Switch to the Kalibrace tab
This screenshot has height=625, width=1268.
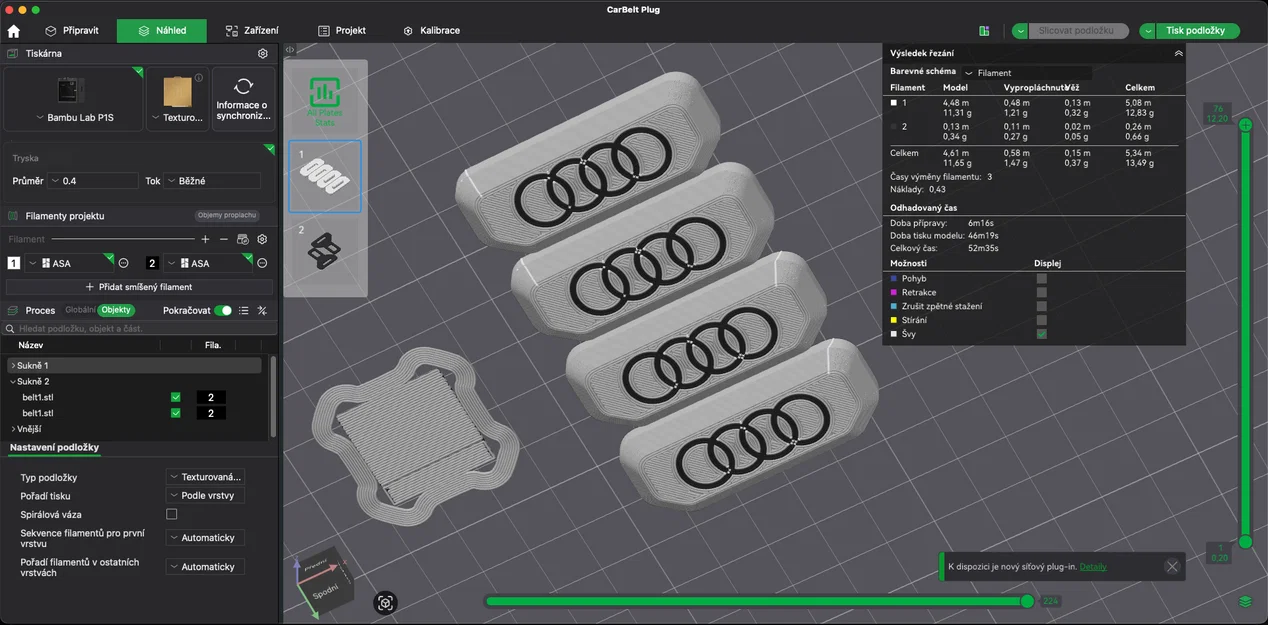[x=431, y=31]
